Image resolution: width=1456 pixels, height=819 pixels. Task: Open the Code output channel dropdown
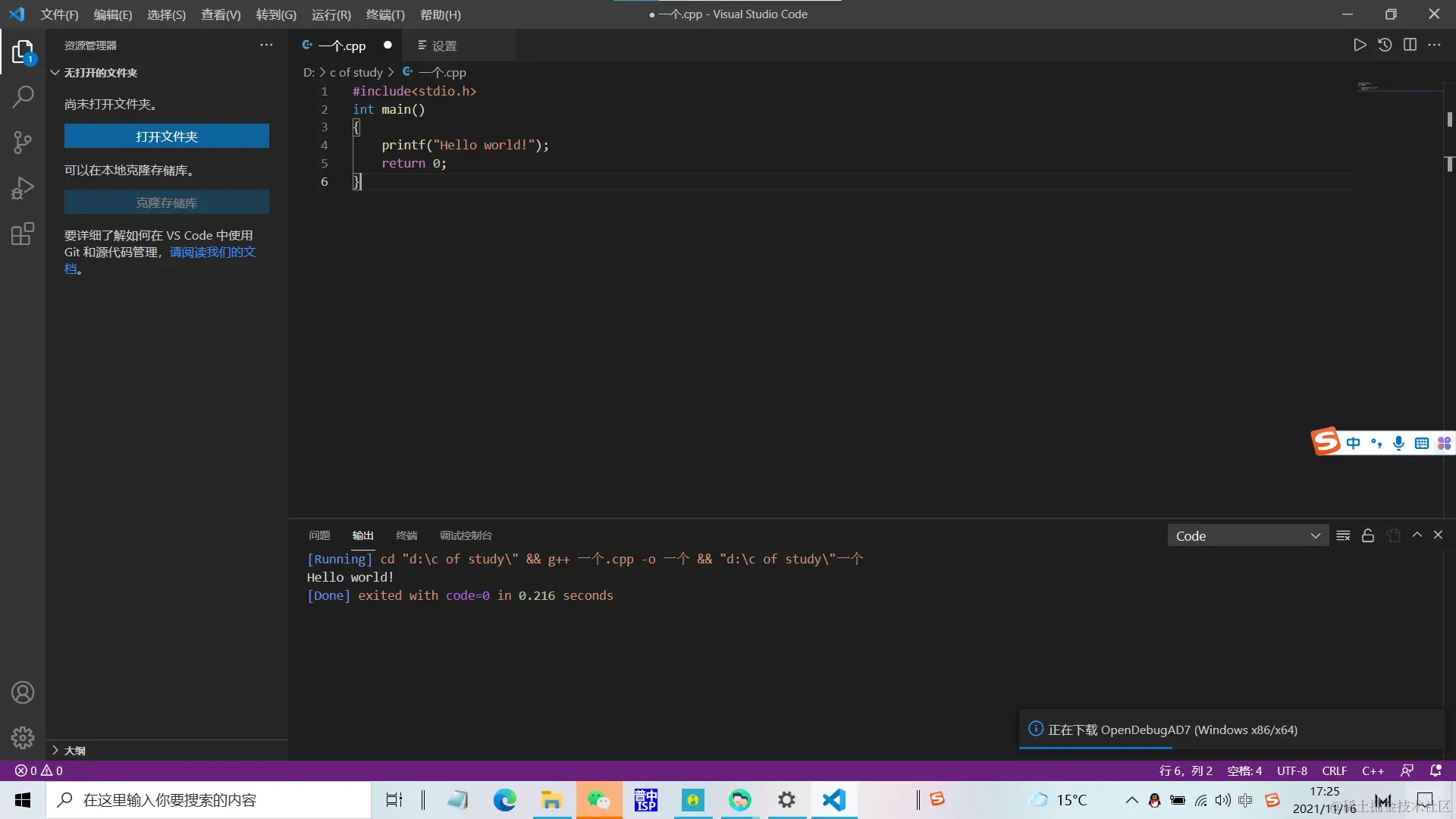[x=1247, y=536]
